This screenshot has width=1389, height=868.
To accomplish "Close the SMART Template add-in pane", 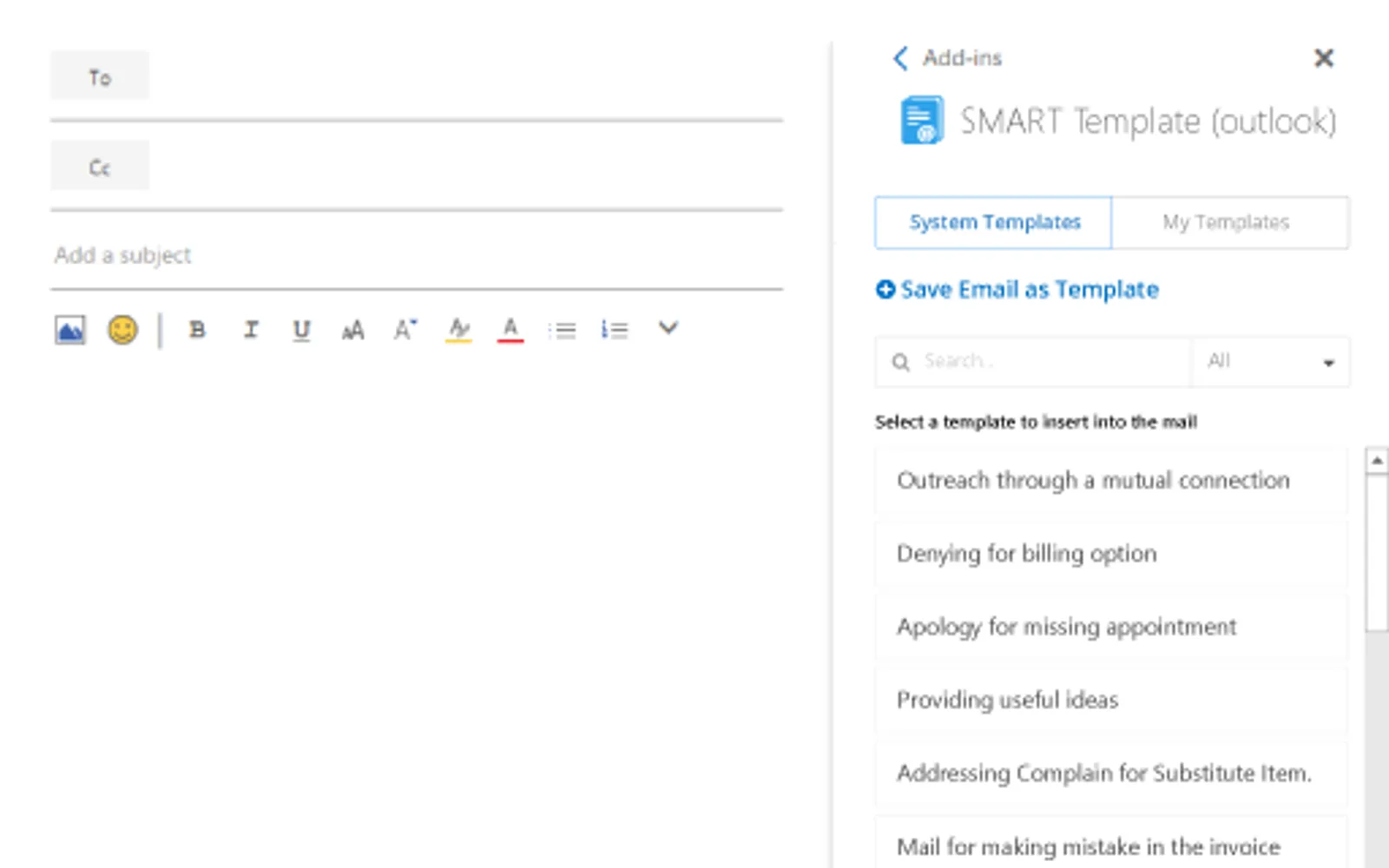I will [x=1324, y=58].
